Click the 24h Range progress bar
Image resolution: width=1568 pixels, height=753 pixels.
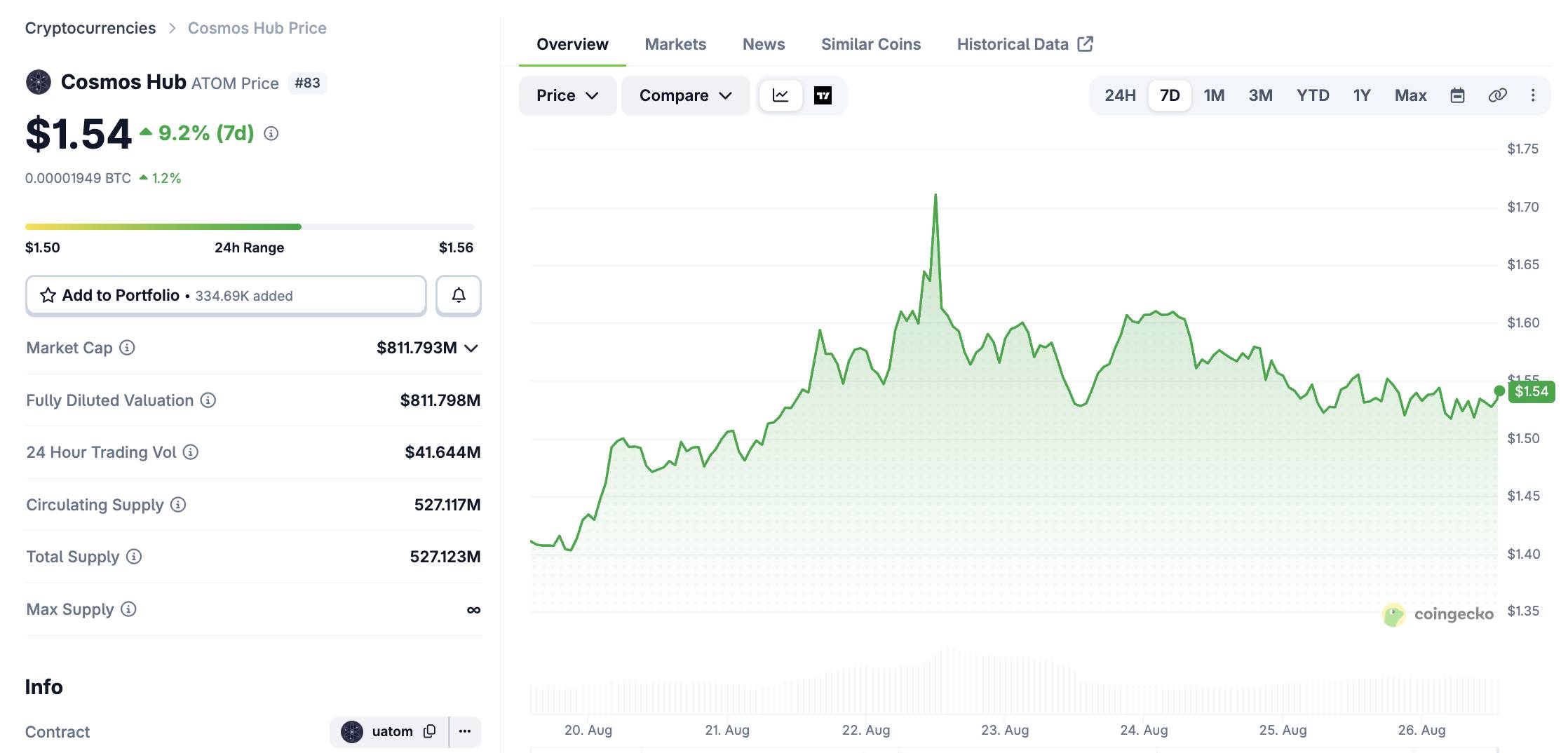[x=250, y=226]
